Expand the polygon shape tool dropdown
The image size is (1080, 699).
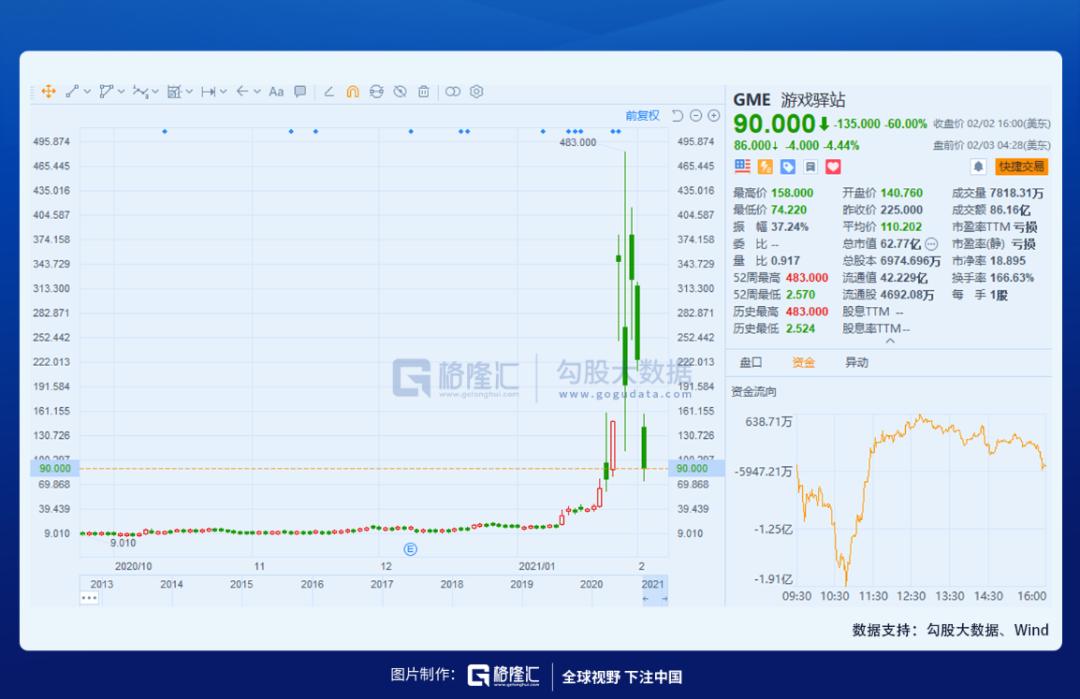pyautogui.click(x=121, y=92)
